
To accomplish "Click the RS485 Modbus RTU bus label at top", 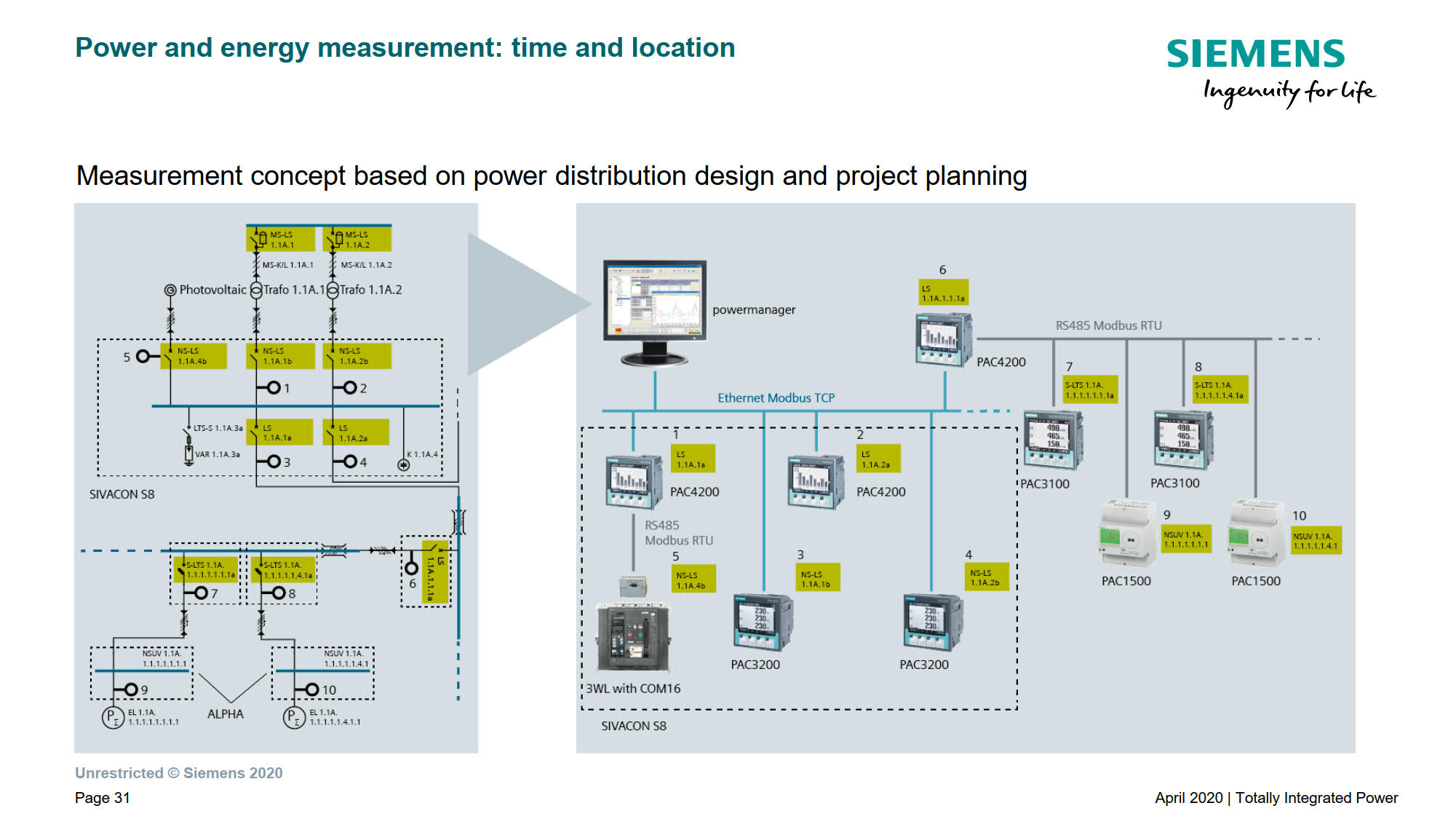I will click(1108, 325).
